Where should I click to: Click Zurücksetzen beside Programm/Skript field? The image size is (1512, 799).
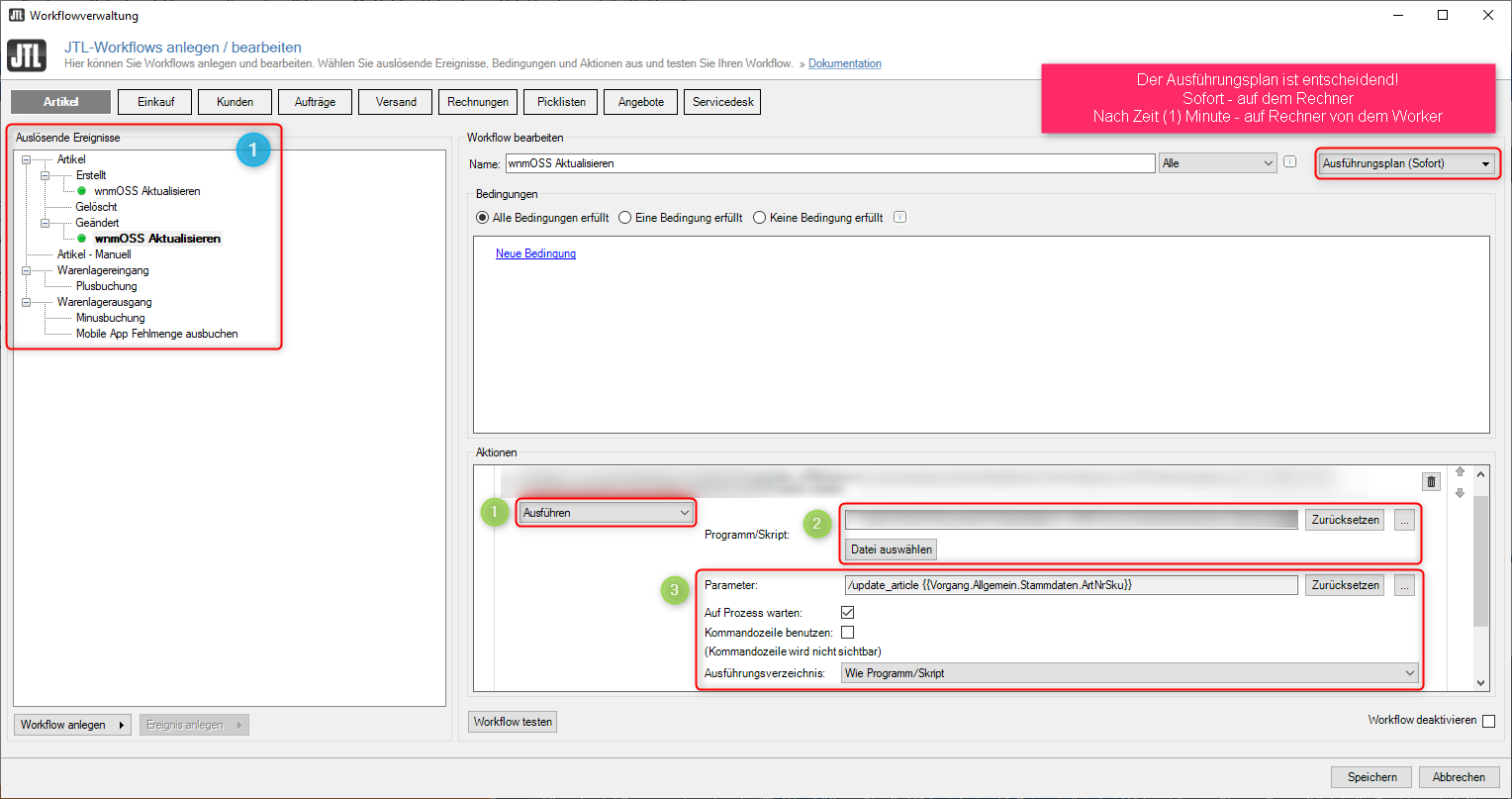(1345, 520)
